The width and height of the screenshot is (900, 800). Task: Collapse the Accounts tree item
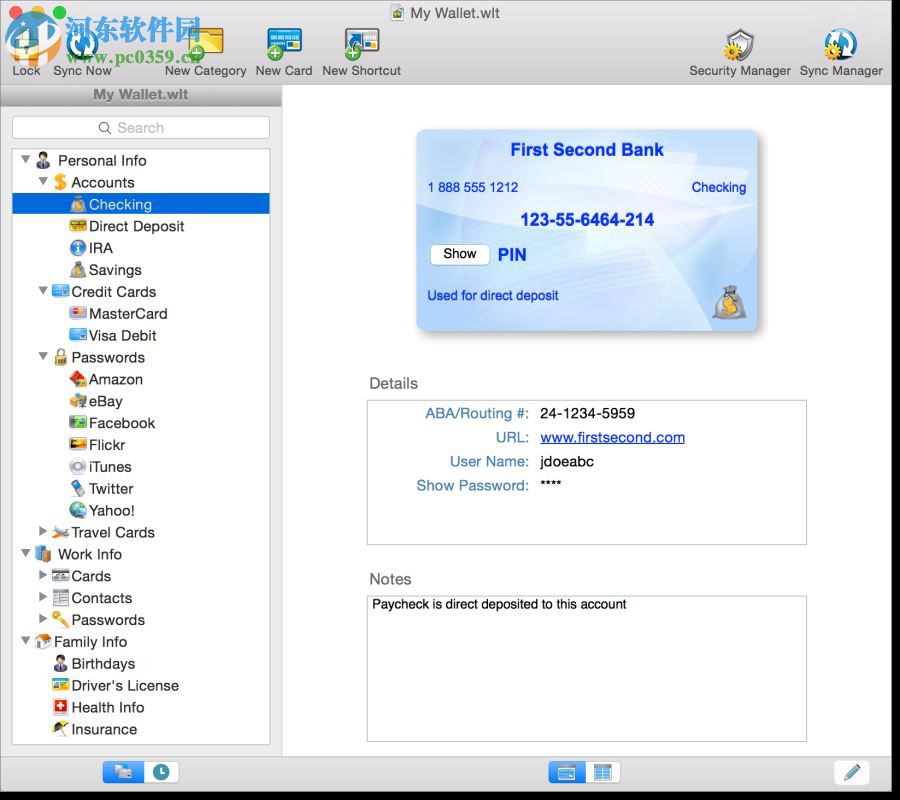(x=43, y=182)
